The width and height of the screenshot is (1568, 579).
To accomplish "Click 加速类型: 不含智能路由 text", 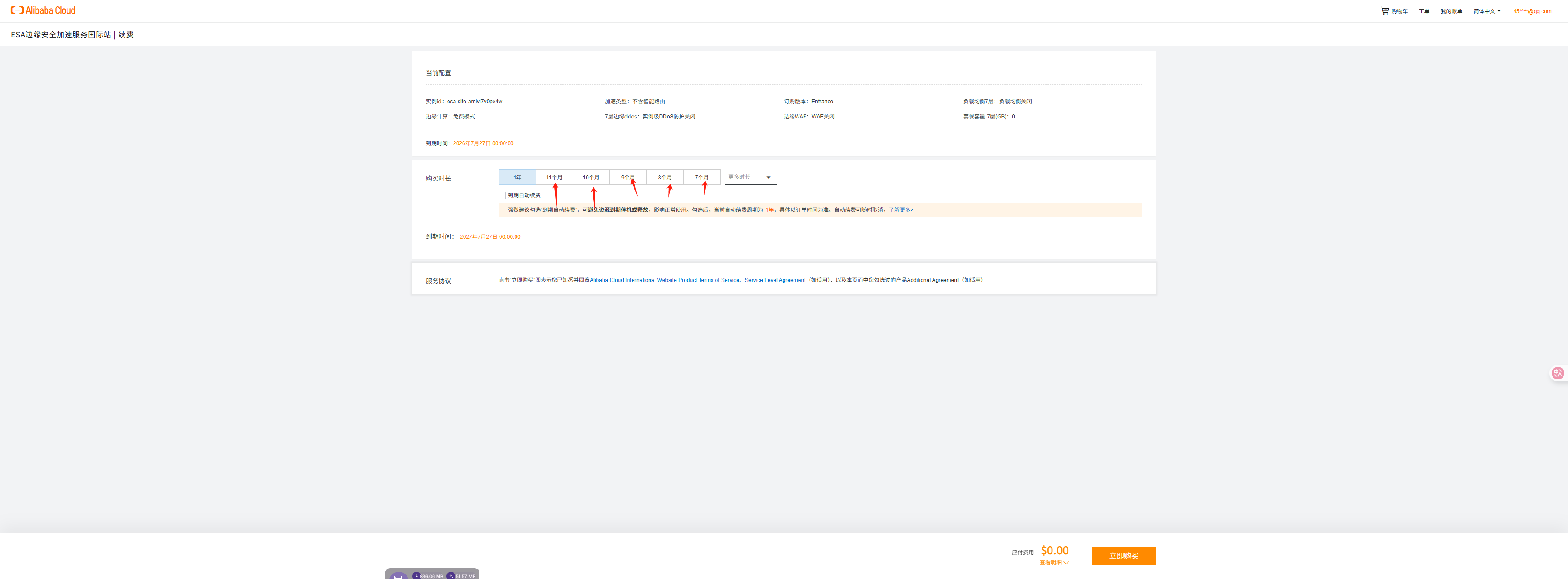I will [635, 102].
